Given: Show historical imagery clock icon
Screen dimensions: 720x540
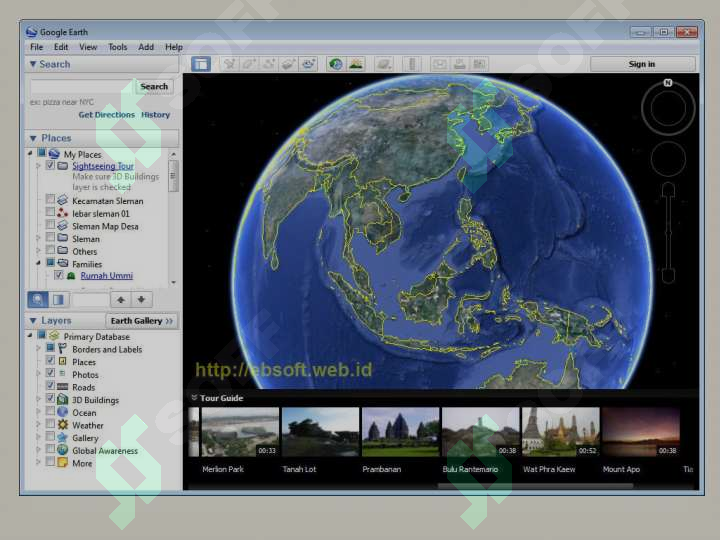Looking at the screenshot, I should (336, 64).
